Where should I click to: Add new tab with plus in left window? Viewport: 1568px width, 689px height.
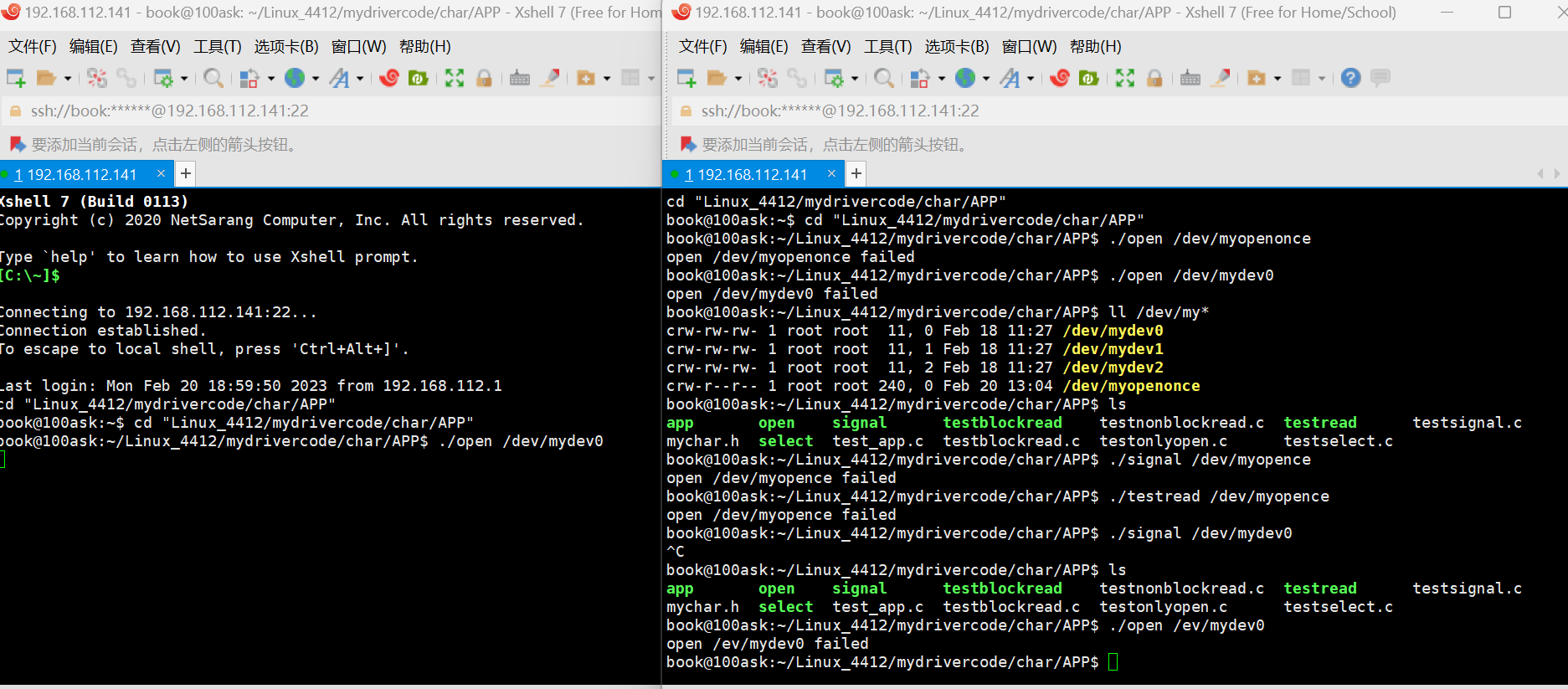[186, 174]
